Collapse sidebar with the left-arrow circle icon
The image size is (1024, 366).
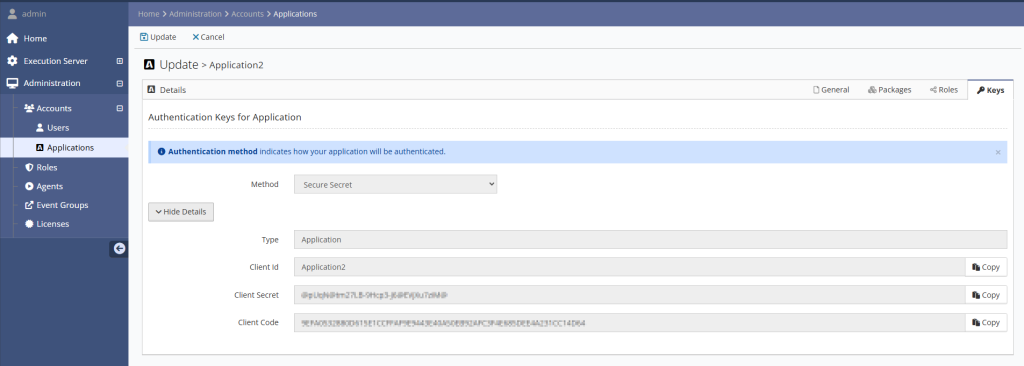pos(119,248)
